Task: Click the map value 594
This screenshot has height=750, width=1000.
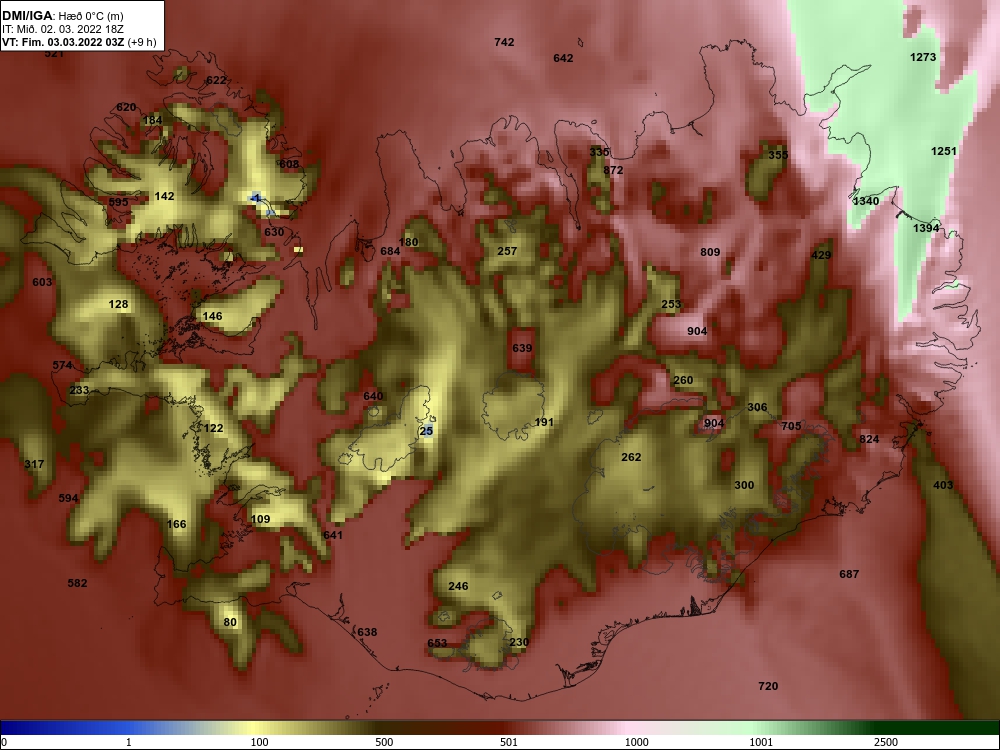Action: (x=68, y=498)
